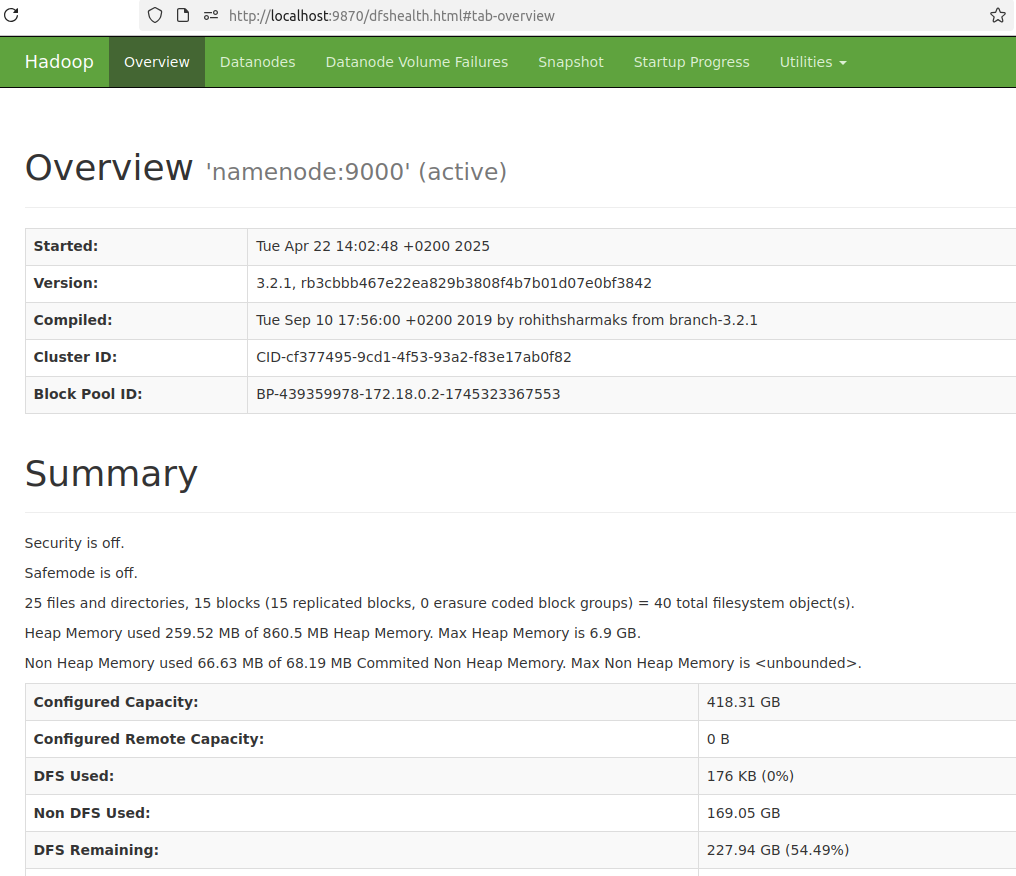Image resolution: width=1016 pixels, height=876 pixels.
Task: Select start time 'Tue Apr 22 14:02:48 +0200 2025'
Action: click(373, 246)
